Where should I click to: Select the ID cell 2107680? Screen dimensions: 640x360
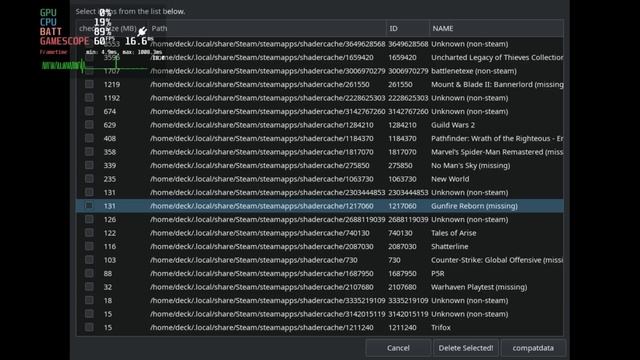402,287
